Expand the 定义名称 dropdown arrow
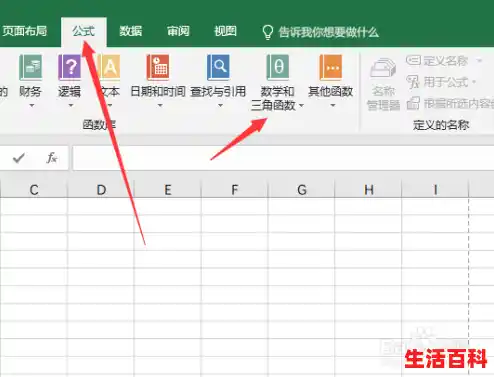Viewport: 494px width, 377px height. (479, 60)
